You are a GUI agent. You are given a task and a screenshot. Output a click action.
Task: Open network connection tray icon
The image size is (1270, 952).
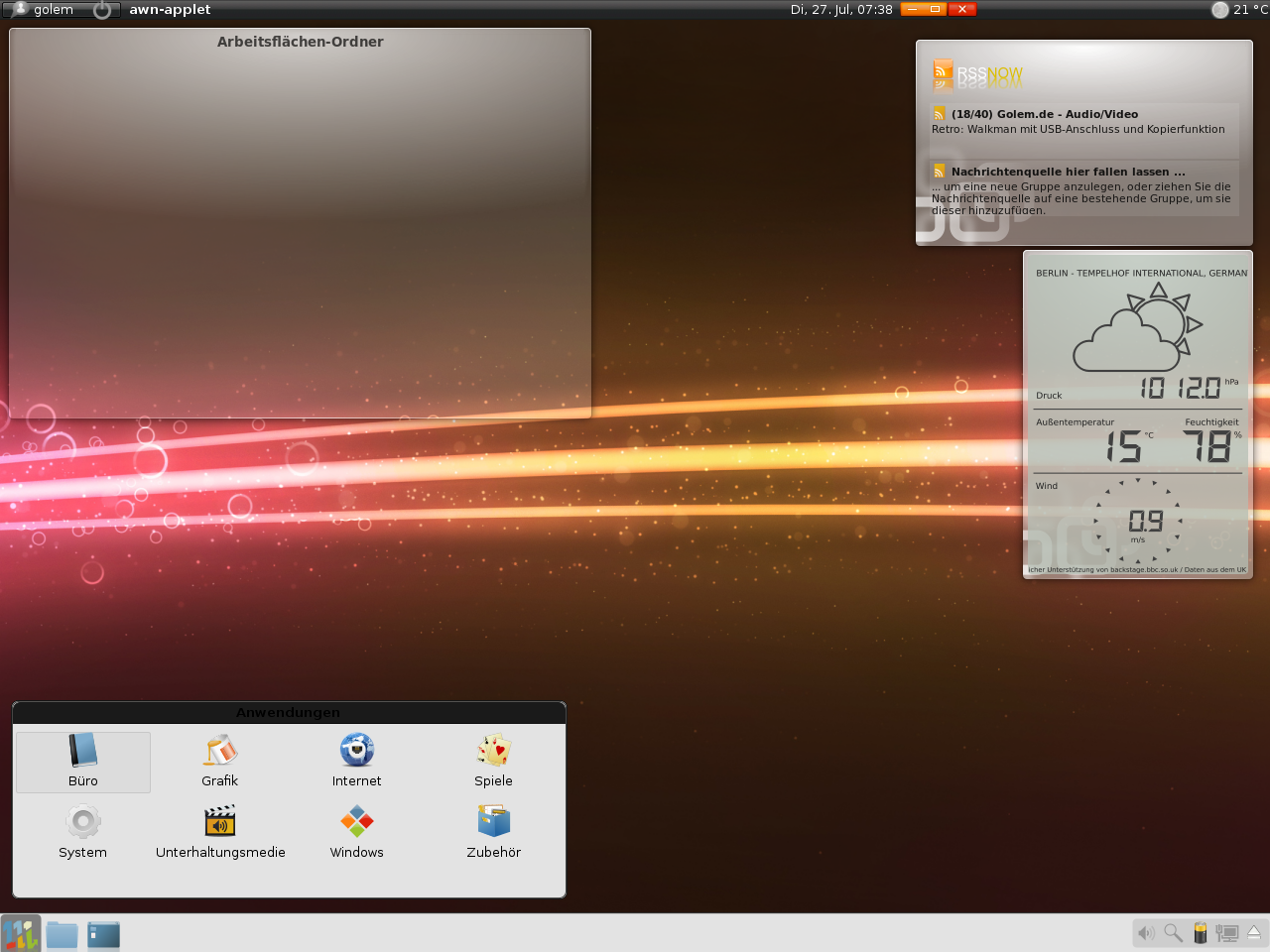[1227, 933]
